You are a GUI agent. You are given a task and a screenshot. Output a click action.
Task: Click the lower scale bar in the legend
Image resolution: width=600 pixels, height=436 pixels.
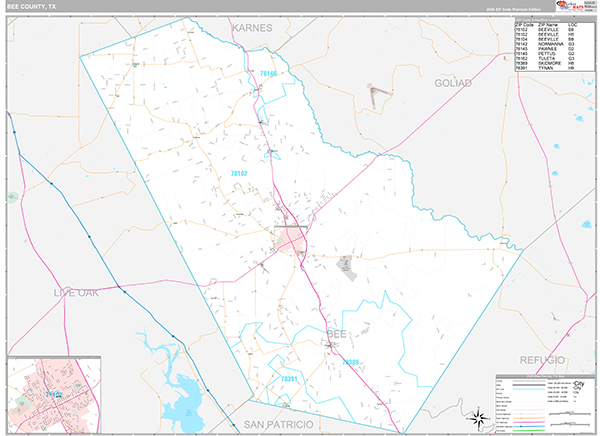pyautogui.click(x=570, y=424)
